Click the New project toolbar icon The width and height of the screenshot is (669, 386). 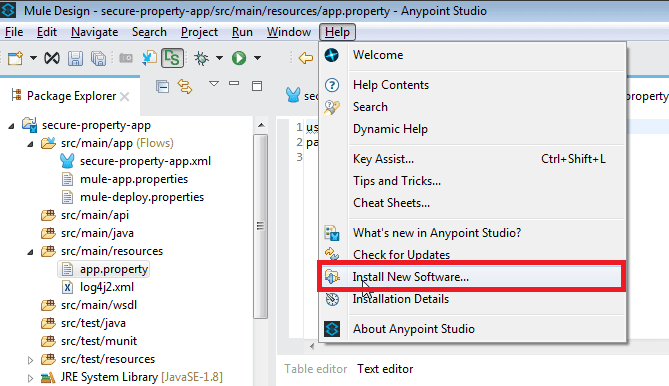pos(15,58)
